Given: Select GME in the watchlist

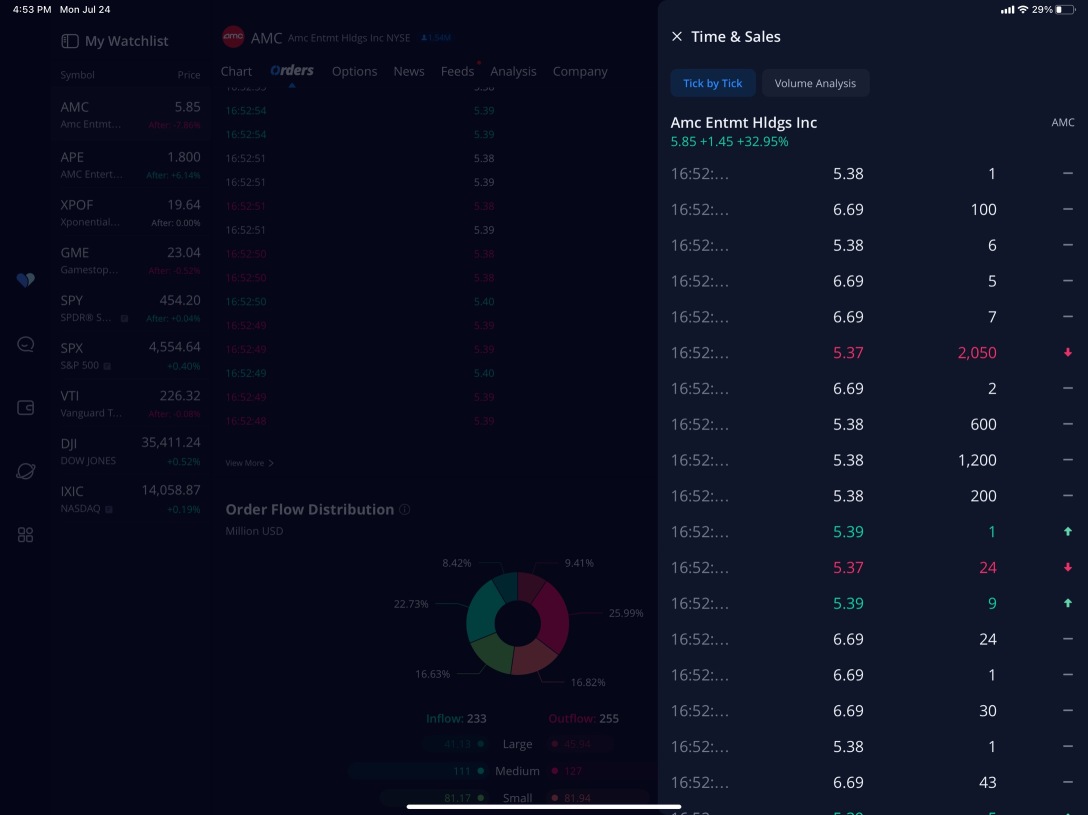Looking at the screenshot, I should (130, 260).
